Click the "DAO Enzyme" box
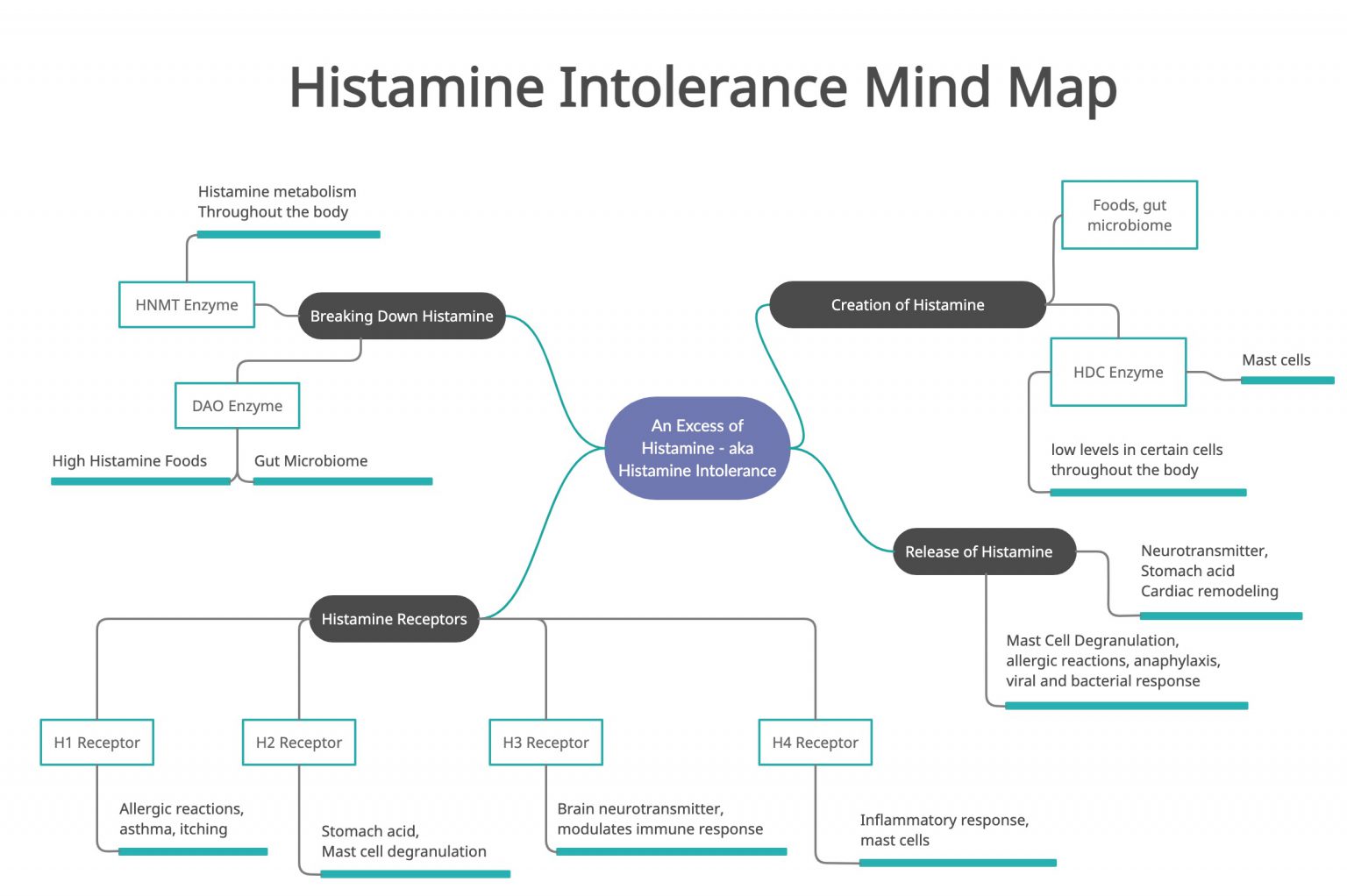Viewport: 1347px width, 896px height. click(237, 405)
